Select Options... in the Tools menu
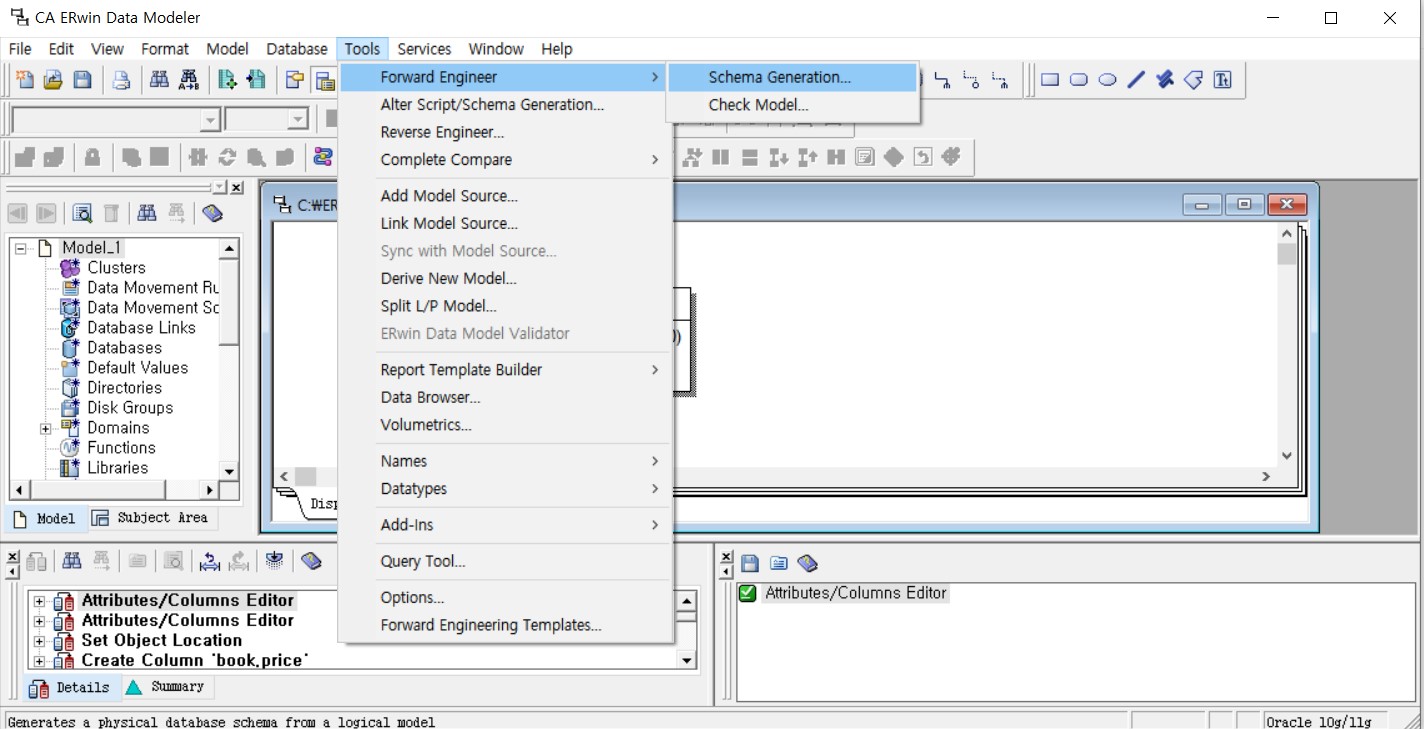1424x729 pixels. tap(505, 597)
